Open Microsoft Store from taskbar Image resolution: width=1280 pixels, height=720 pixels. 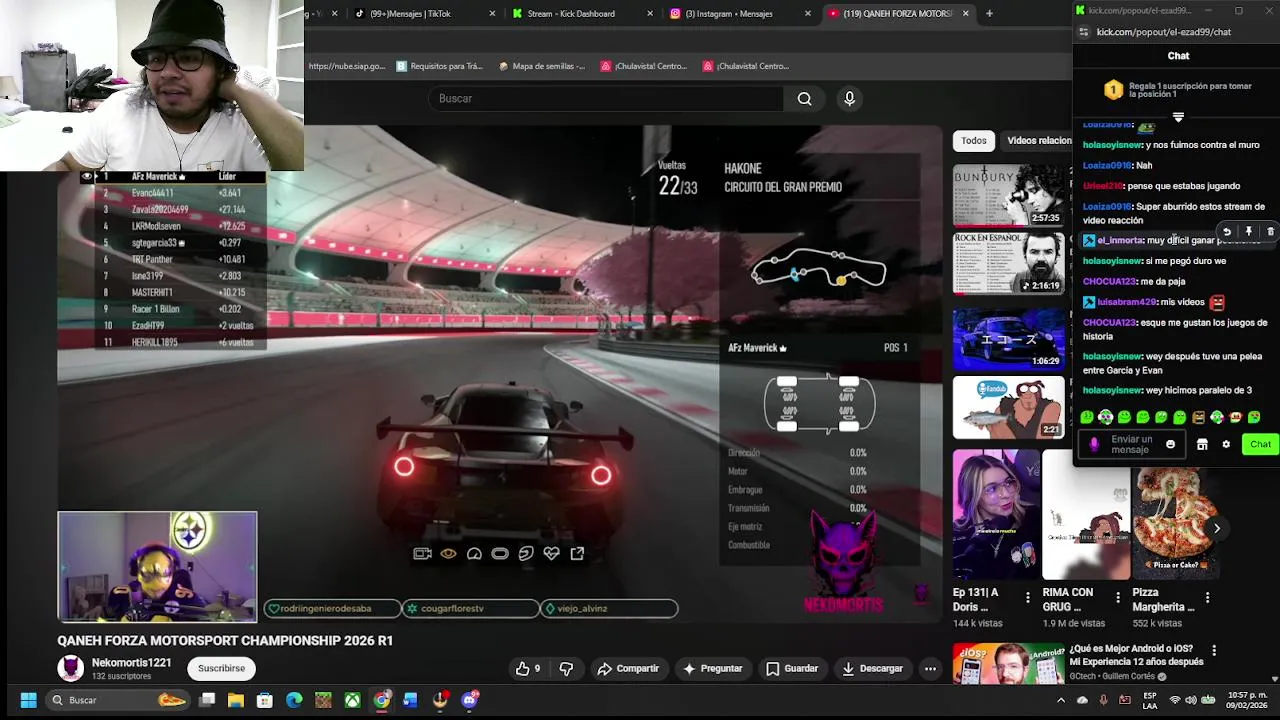(265, 700)
